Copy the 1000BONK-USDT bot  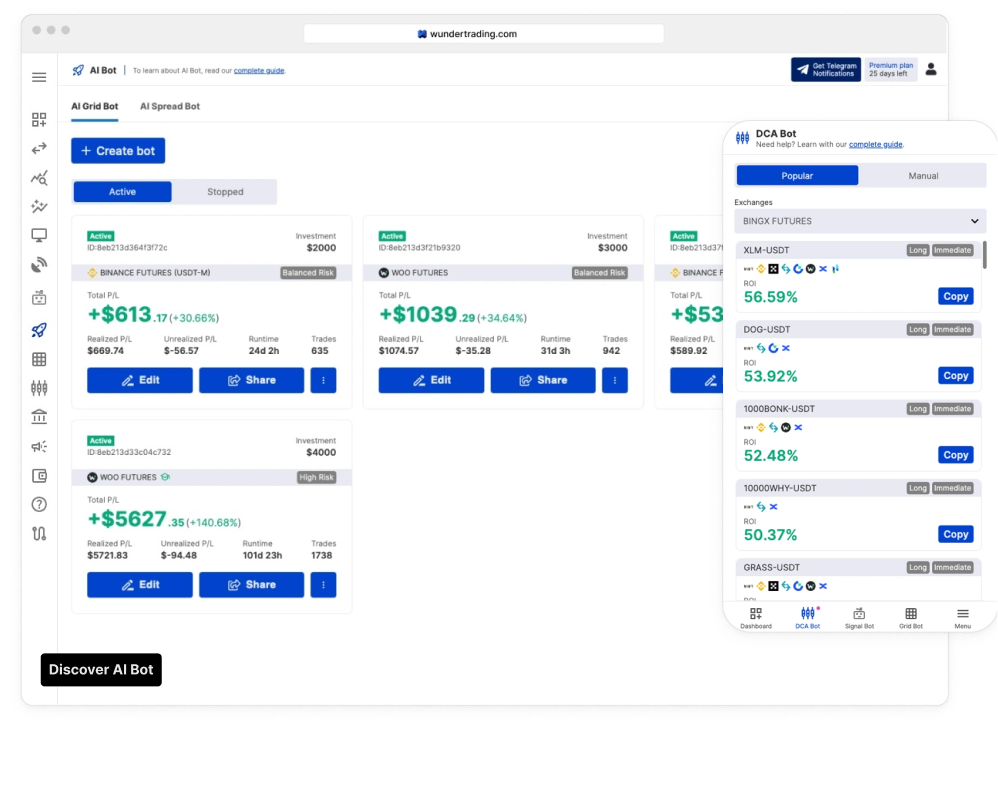(x=955, y=455)
